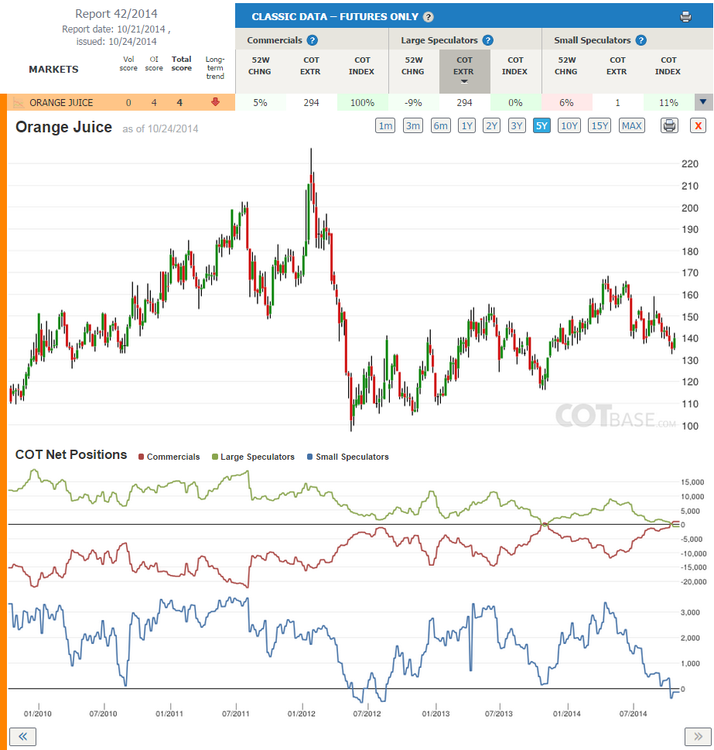Screen dimensions: 714x750
Task: Open help icon next to Classic Data – Futures Only
Action: click(428, 17)
